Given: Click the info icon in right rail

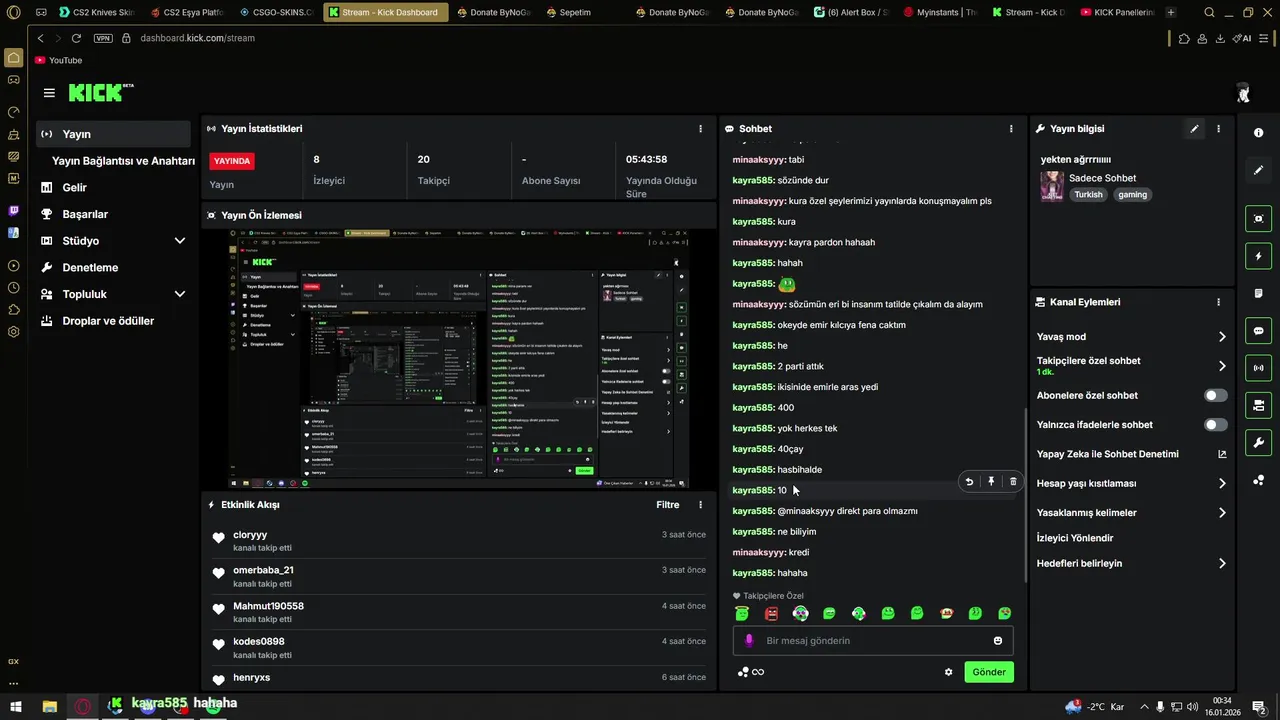Looking at the screenshot, I should click(x=1258, y=133).
